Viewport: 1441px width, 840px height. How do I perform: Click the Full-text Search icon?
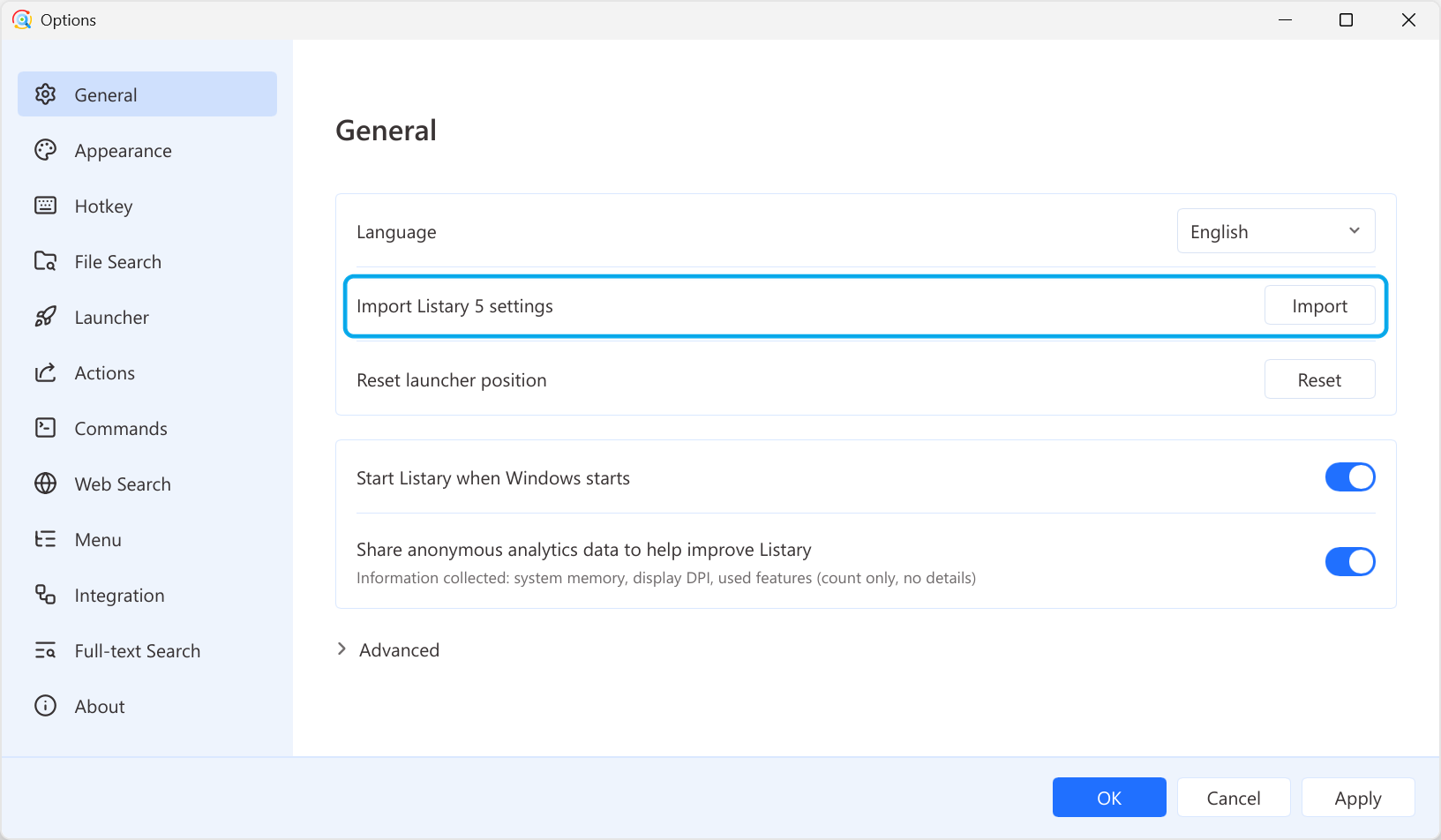pos(45,650)
